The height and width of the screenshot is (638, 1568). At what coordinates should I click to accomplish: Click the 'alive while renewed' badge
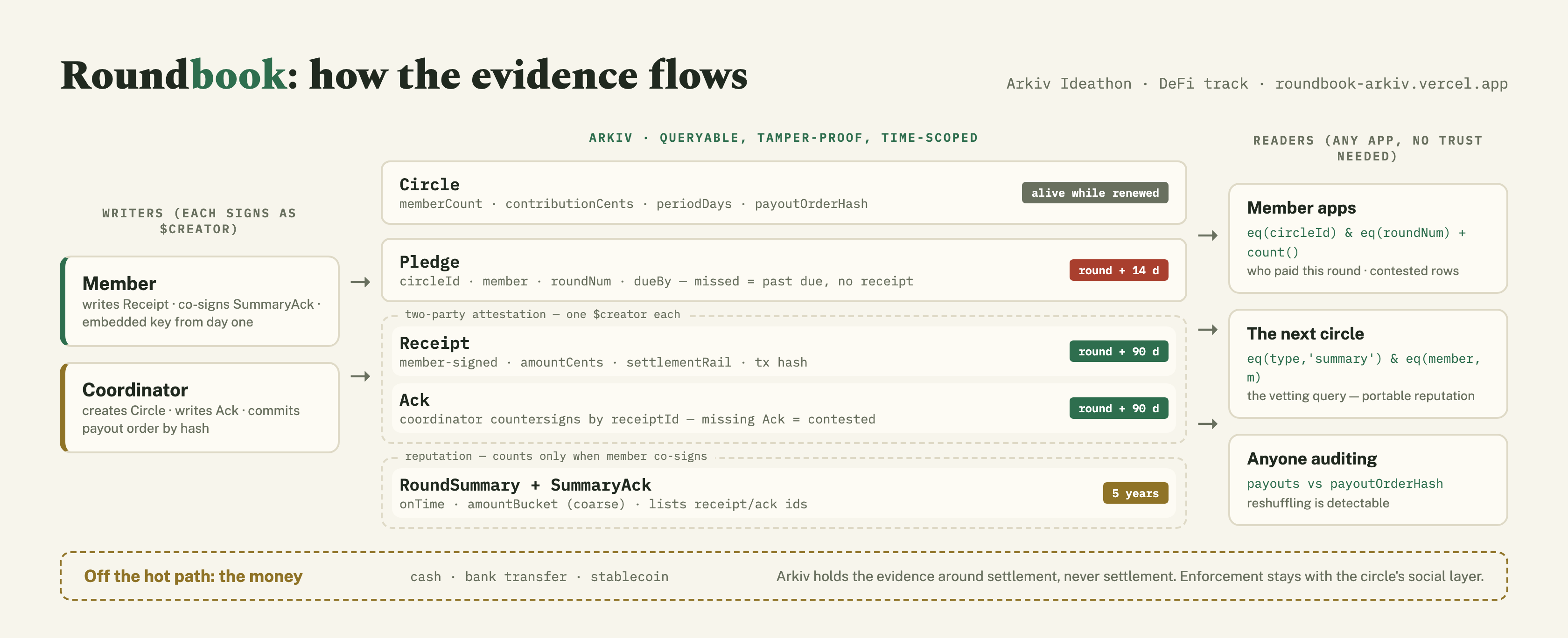coord(1094,193)
